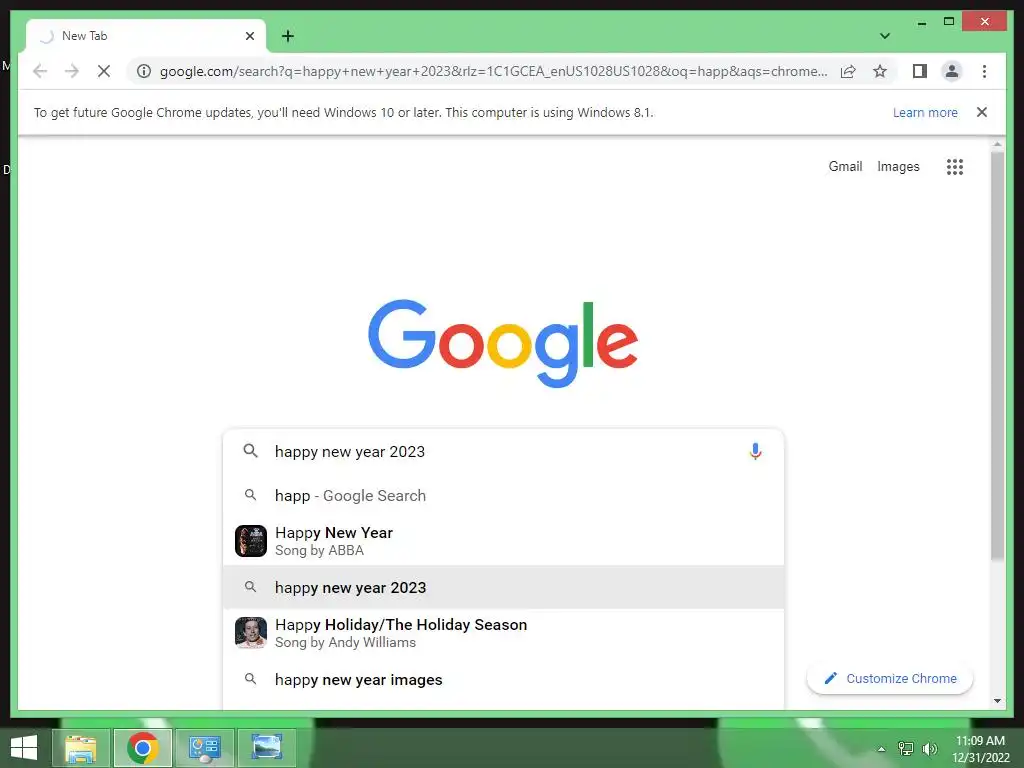Select Happy New Year ABBA suggestion
This screenshot has width=1024, height=768.
pyautogui.click(x=503, y=541)
